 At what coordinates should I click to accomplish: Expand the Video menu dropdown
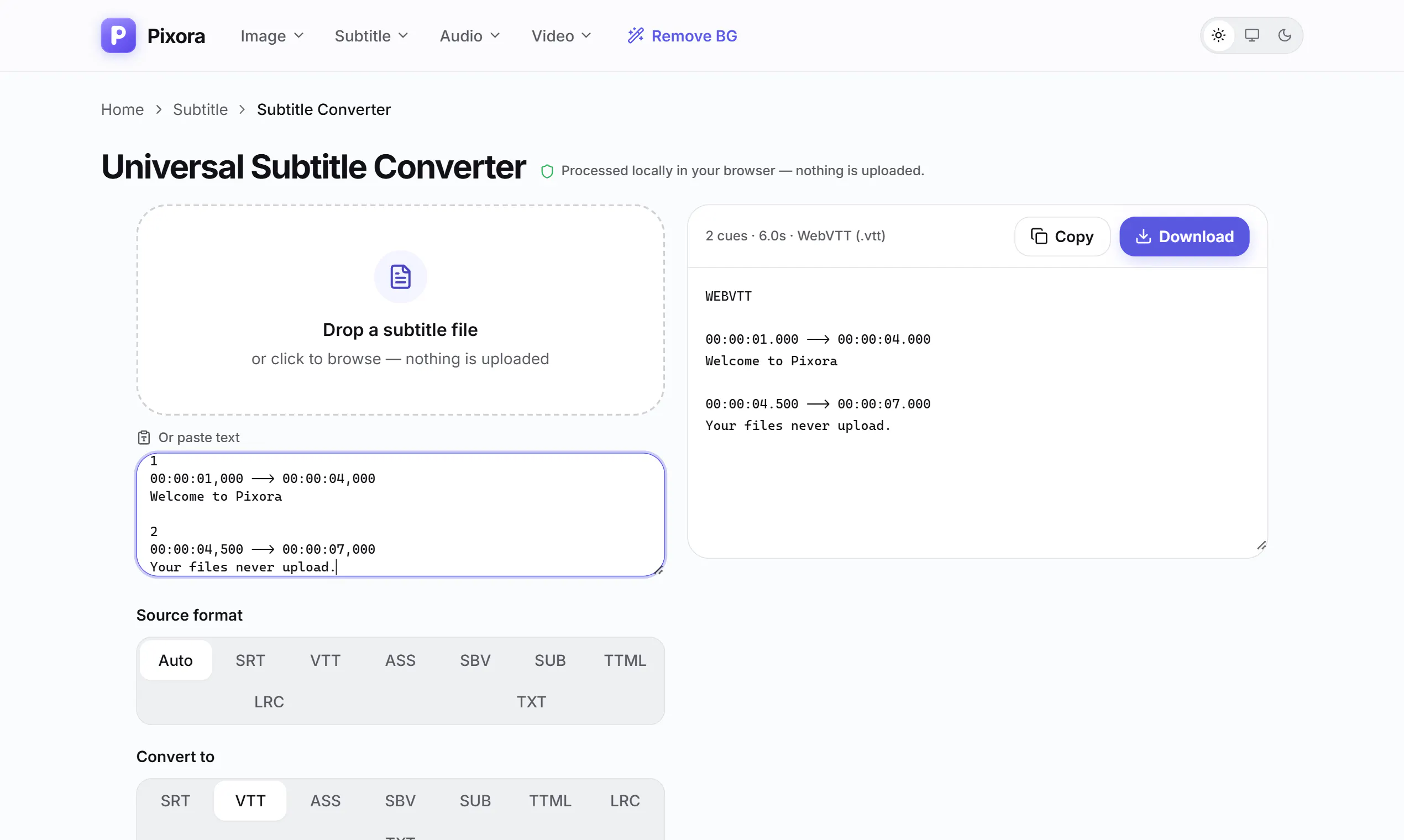562,36
